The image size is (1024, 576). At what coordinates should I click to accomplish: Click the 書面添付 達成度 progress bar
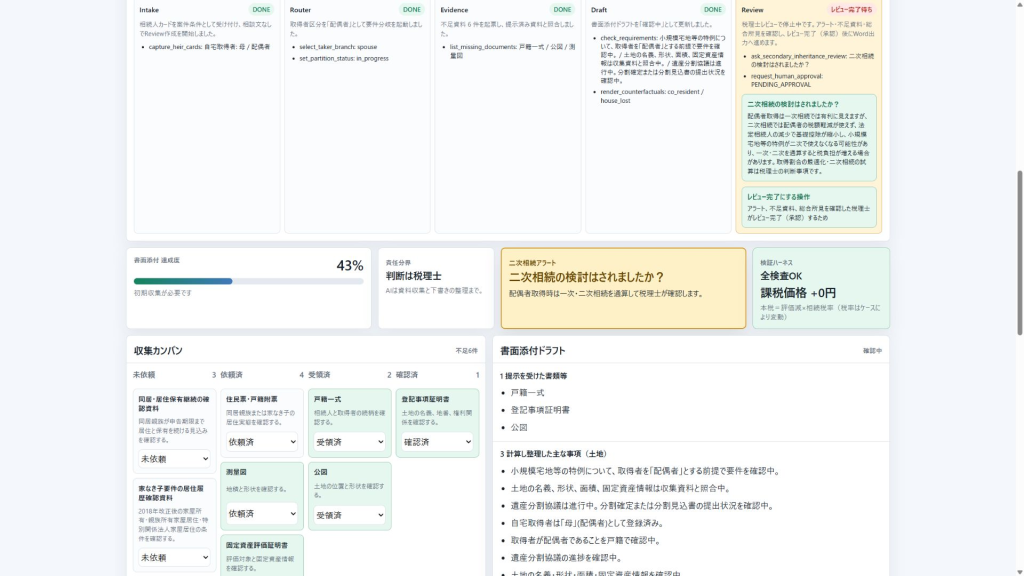coord(248,281)
